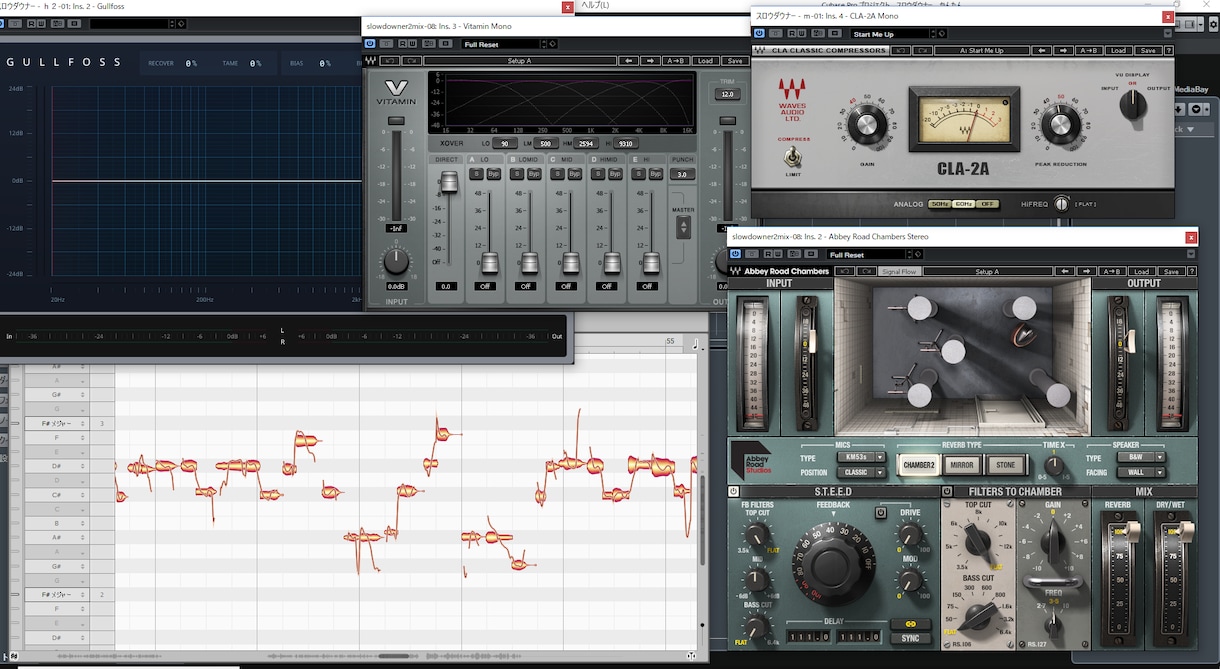Screen dimensions: 1220x669
Task: Select the CHAMBER2 reverb type
Action: [x=919, y=465]
